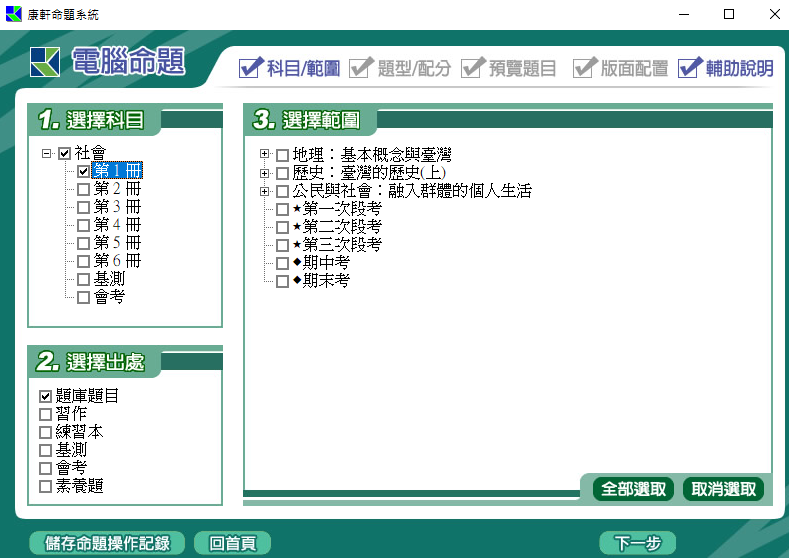Check the 素養題 source checkbox
789x558 pixels.
tap(45, 487)
